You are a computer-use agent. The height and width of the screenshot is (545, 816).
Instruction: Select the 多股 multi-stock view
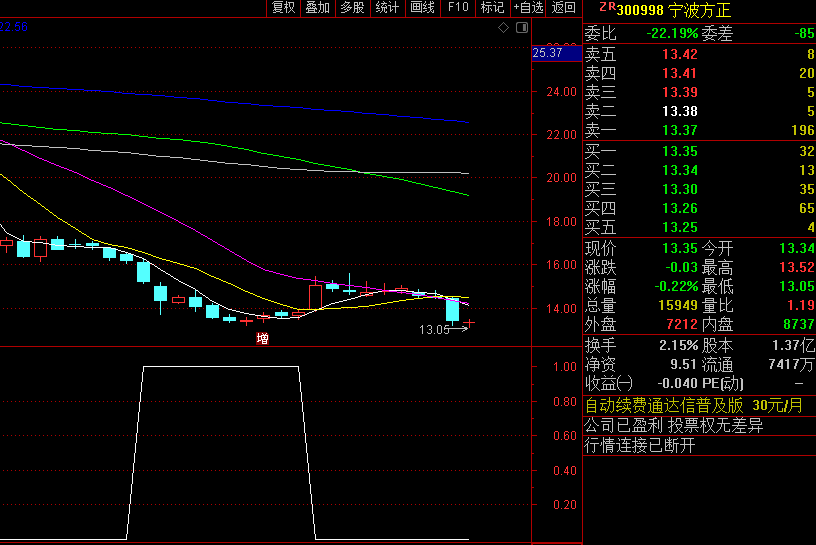353,8
